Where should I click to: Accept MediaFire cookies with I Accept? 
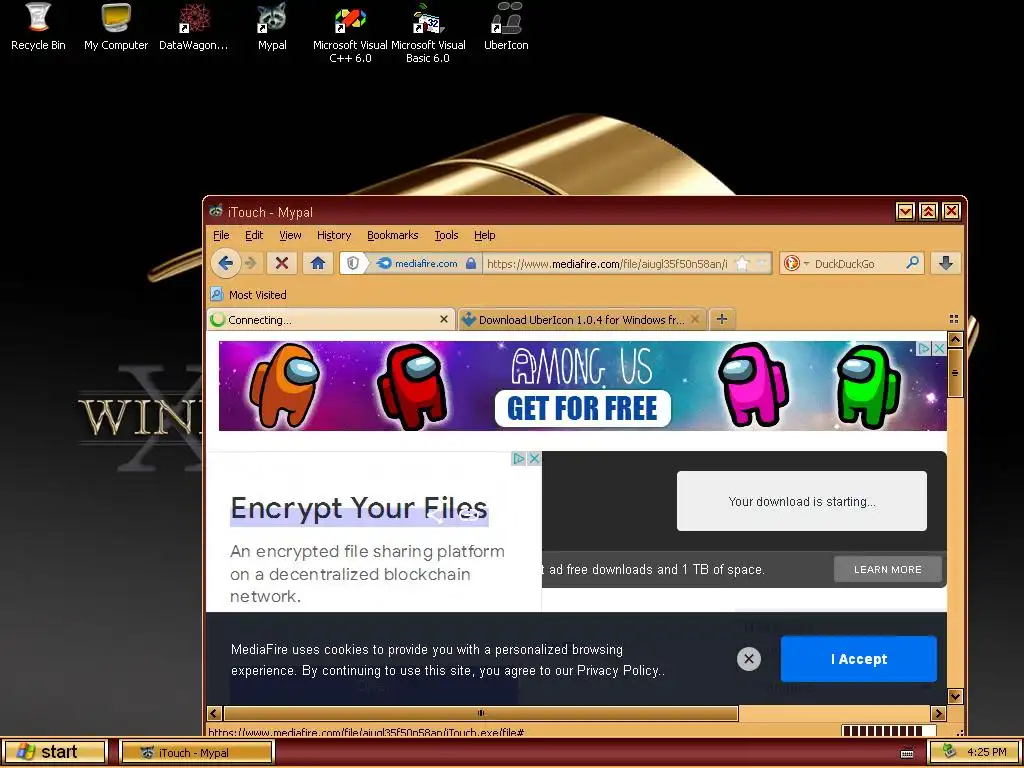point(859,659)
